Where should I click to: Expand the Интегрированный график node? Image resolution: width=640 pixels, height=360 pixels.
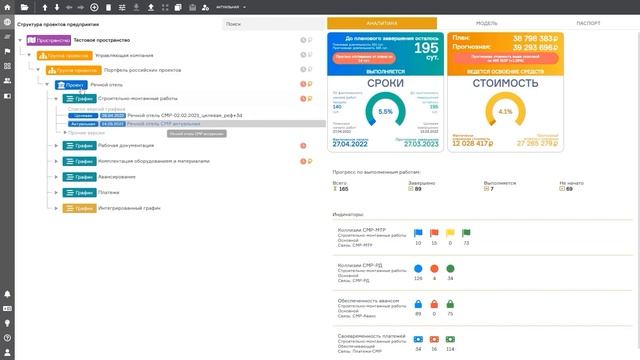point(56,208)
